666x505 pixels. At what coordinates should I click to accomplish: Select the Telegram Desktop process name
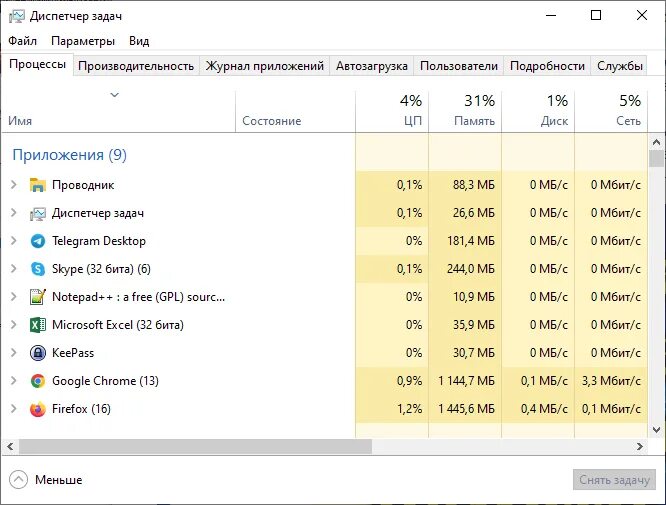99,241
